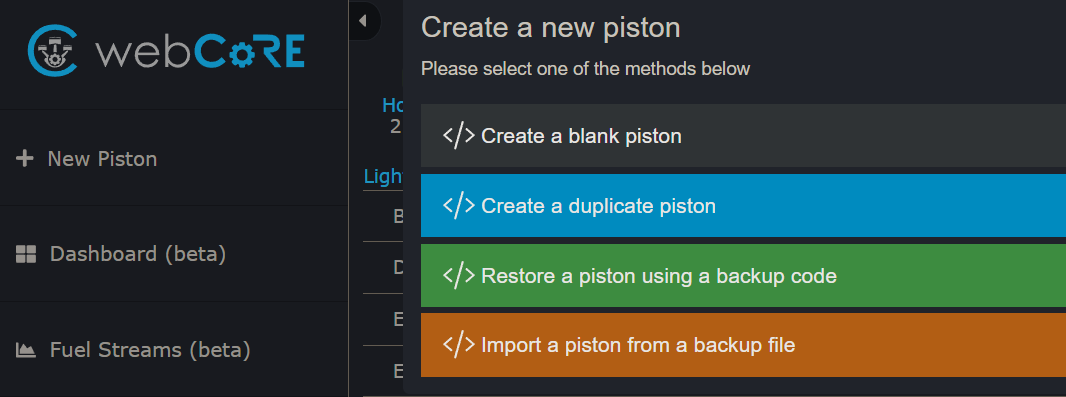
Task: Click the webCoRE wordmark text
Action: 200,51
